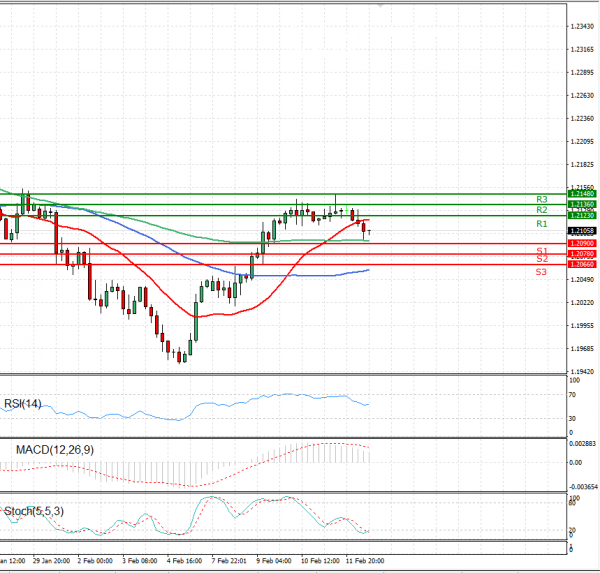Click the 1.22095 price axis value
Viewport: 600px width, 573px height.
point(582,142)
